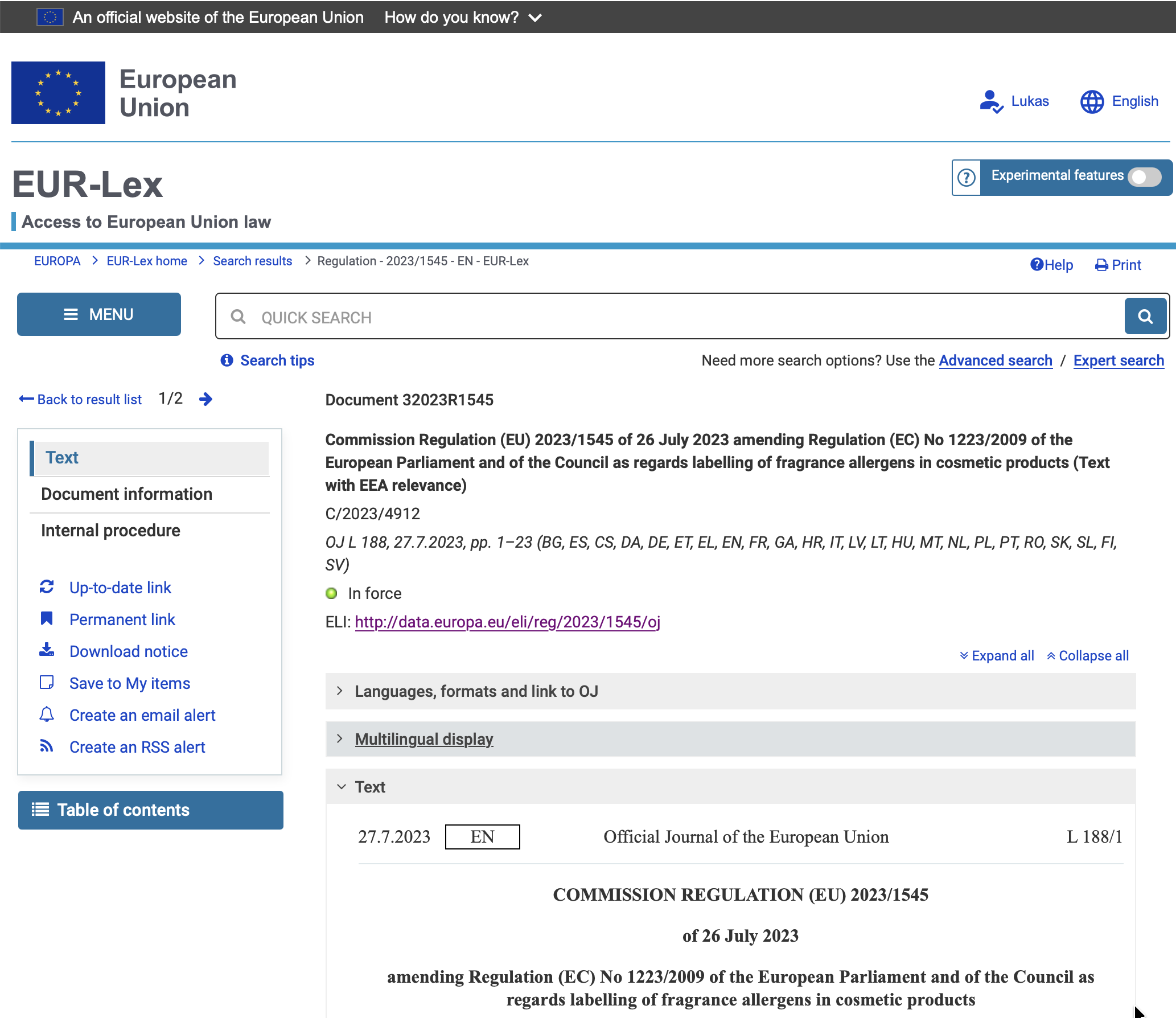Expand 'How do you know?' dropdown
The image size is (1176, 1018).
[463, 17]
